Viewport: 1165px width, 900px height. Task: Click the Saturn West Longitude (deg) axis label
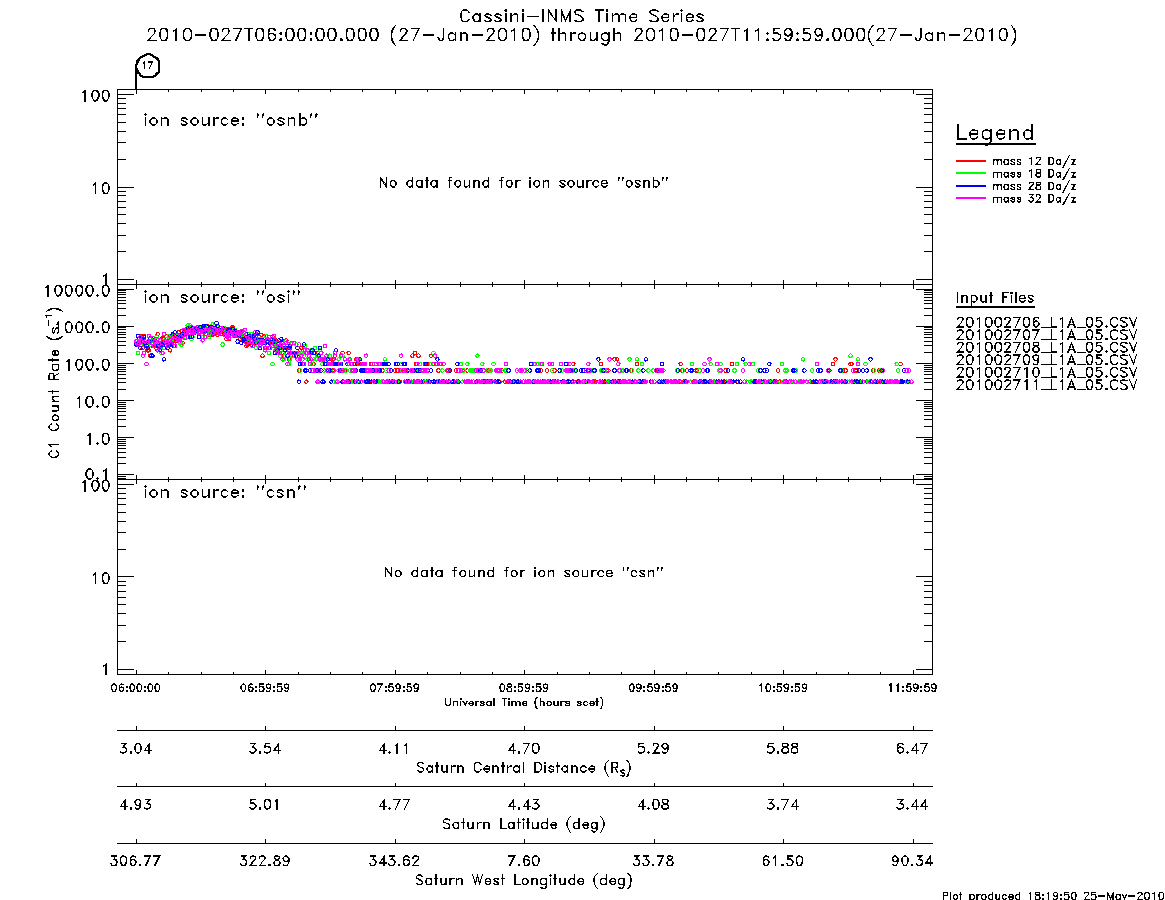tap(524, 881)
